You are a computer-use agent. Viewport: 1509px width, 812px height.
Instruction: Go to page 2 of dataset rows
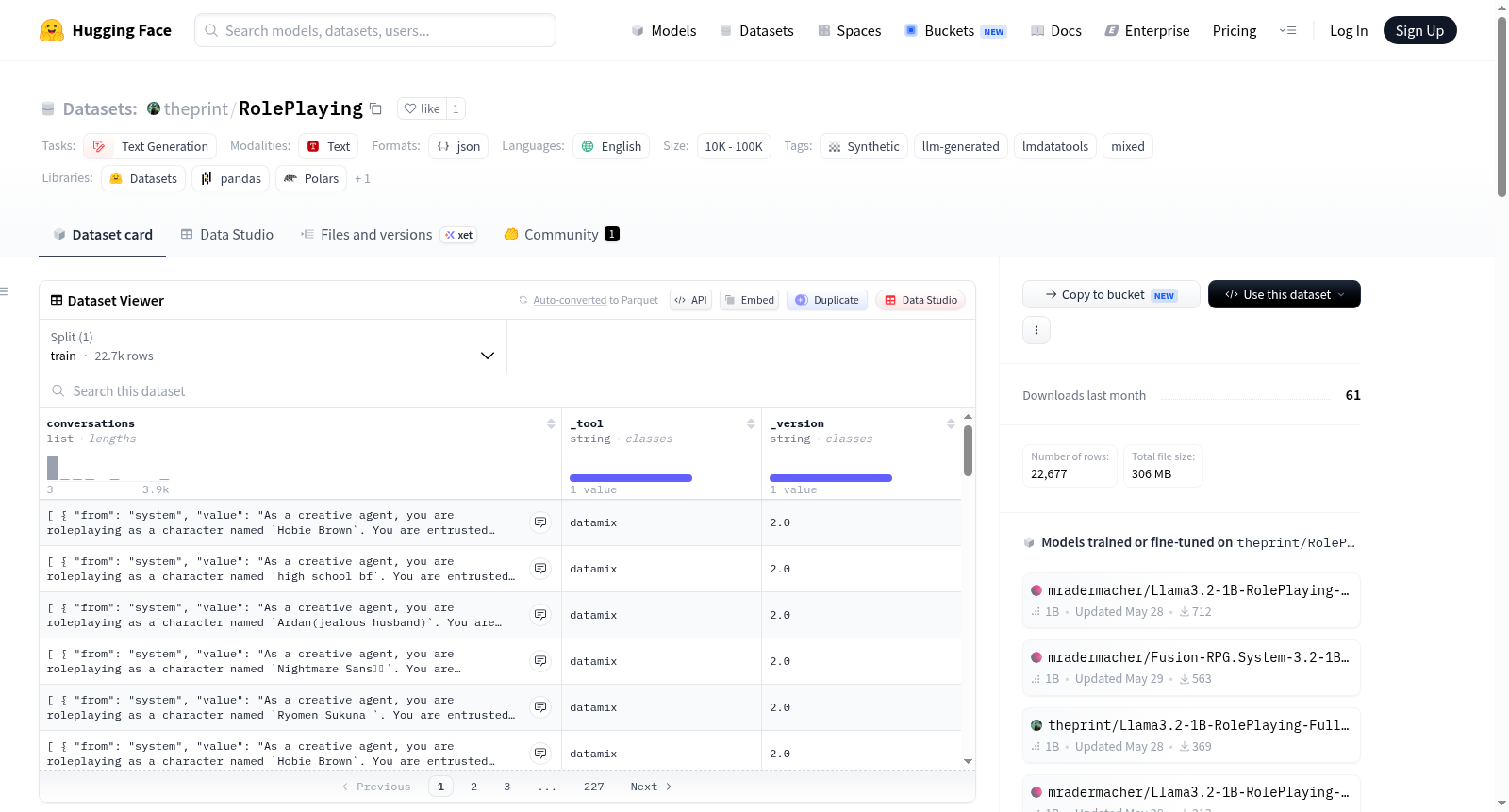tap(473, 787)
